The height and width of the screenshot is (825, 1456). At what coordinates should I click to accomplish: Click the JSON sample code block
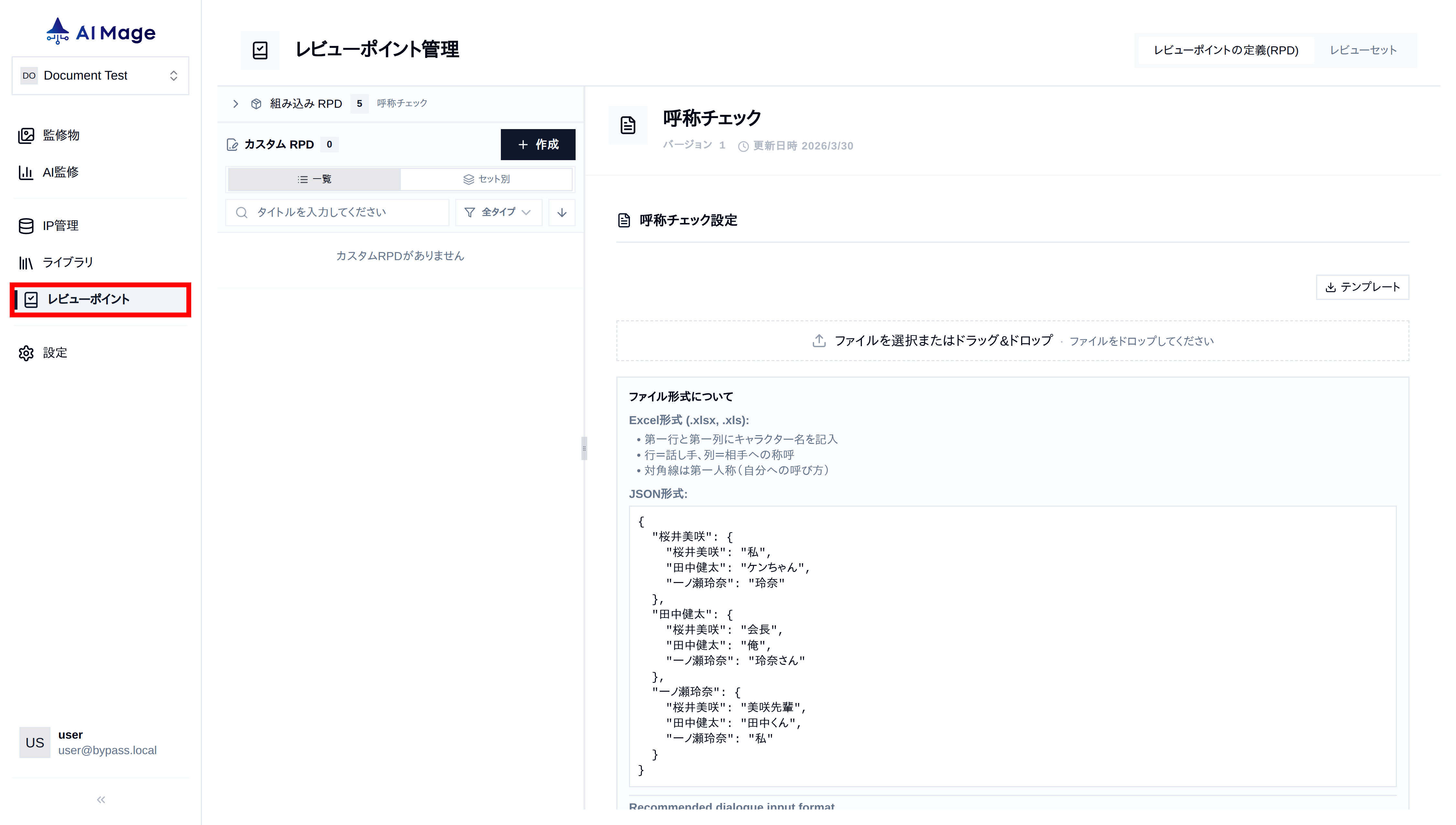[x=1012, y=646]
